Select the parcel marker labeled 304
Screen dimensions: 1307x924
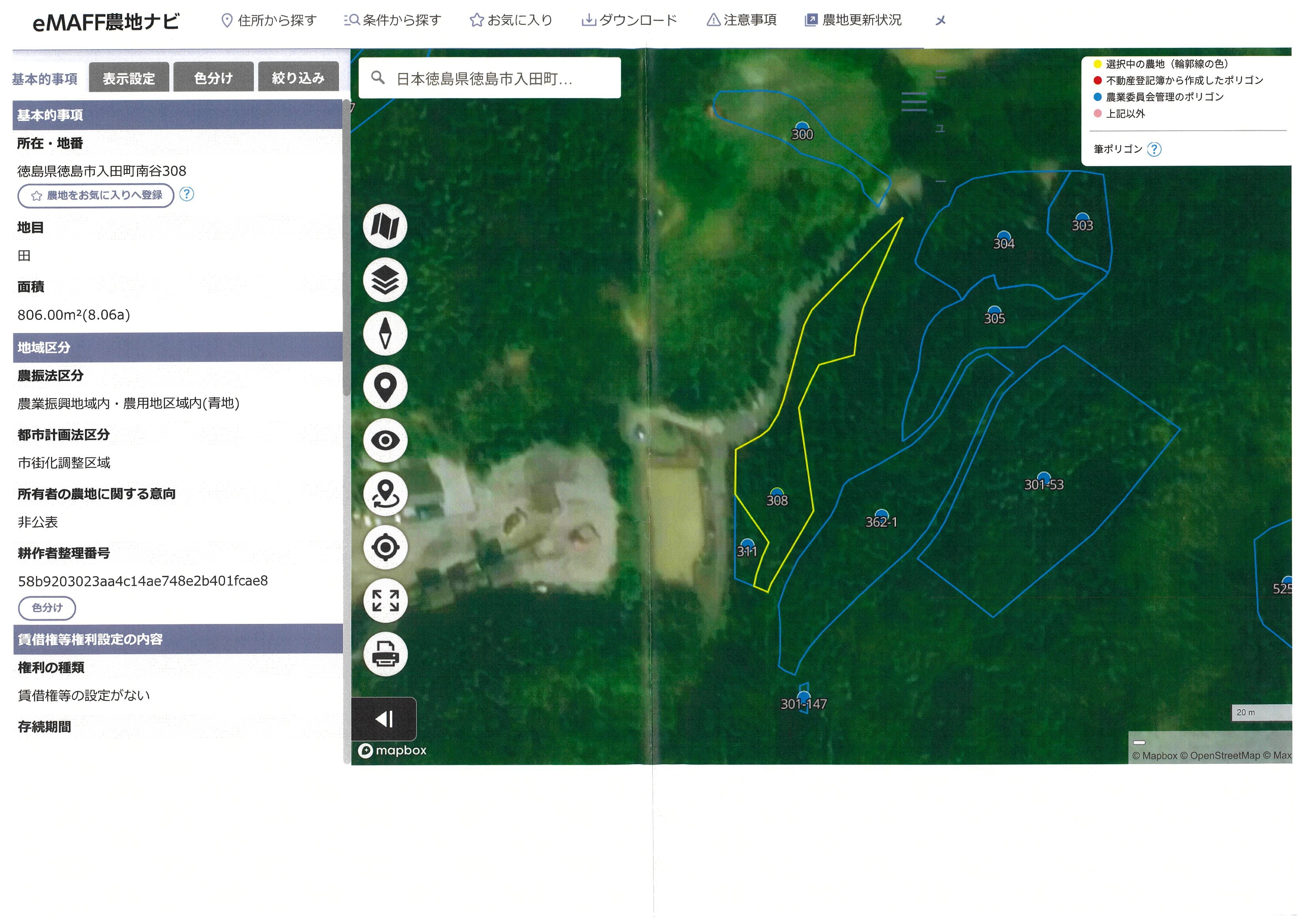tap(1004, 238)
